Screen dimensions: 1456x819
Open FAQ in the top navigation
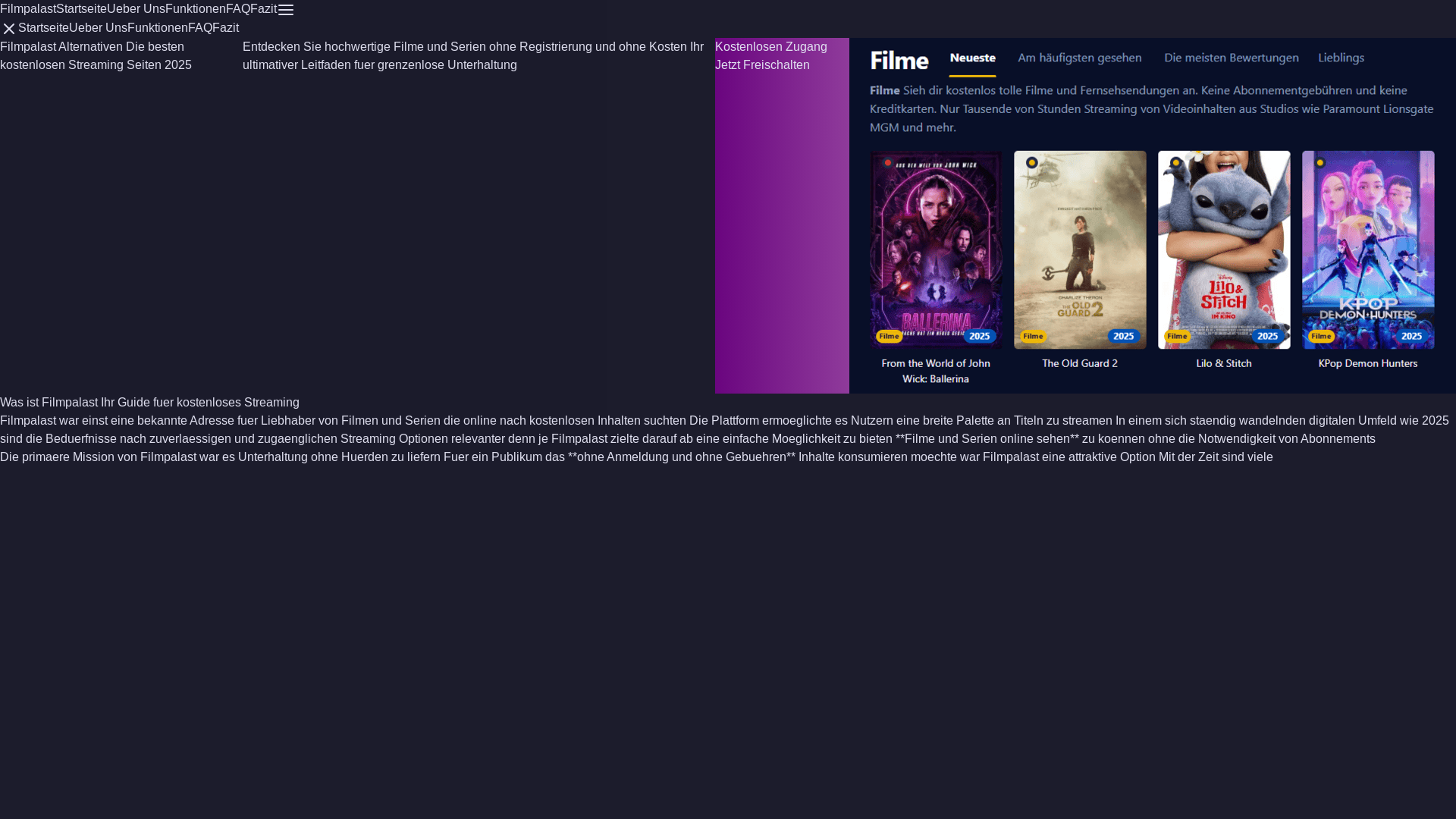tap(238, 9)
